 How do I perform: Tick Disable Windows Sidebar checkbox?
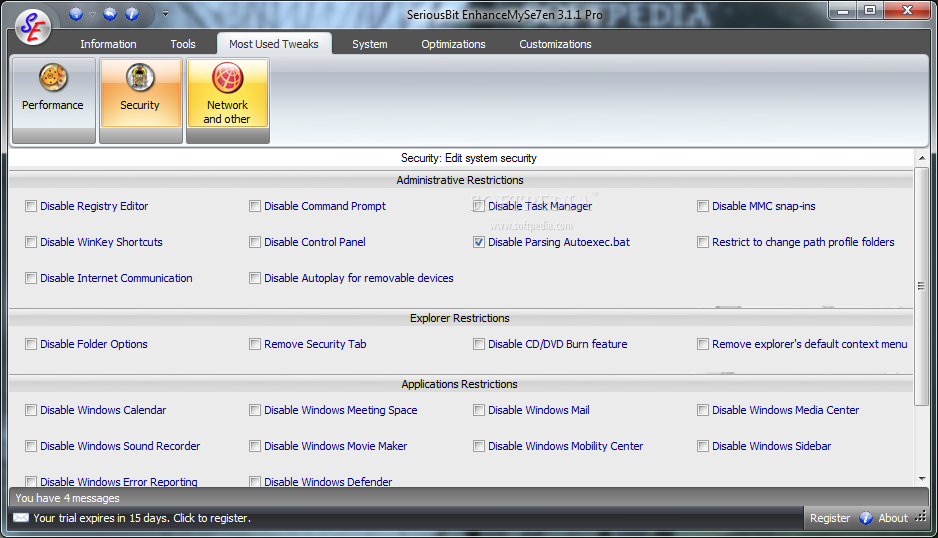tap(703, 446)
